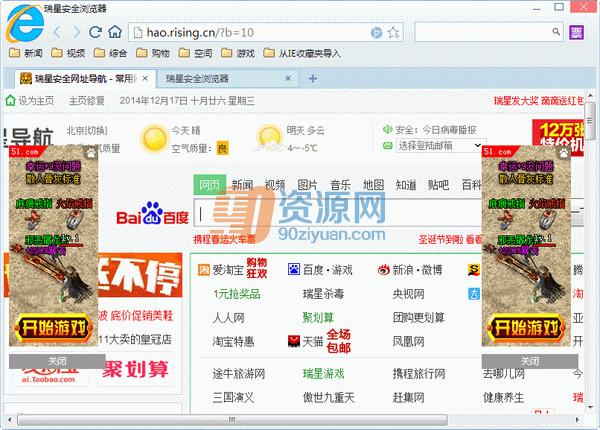Viewport: 600px width, 430px height.
Task: Reload the page with refresh icon
Action: pyautogui.click(x=95, y=32)
